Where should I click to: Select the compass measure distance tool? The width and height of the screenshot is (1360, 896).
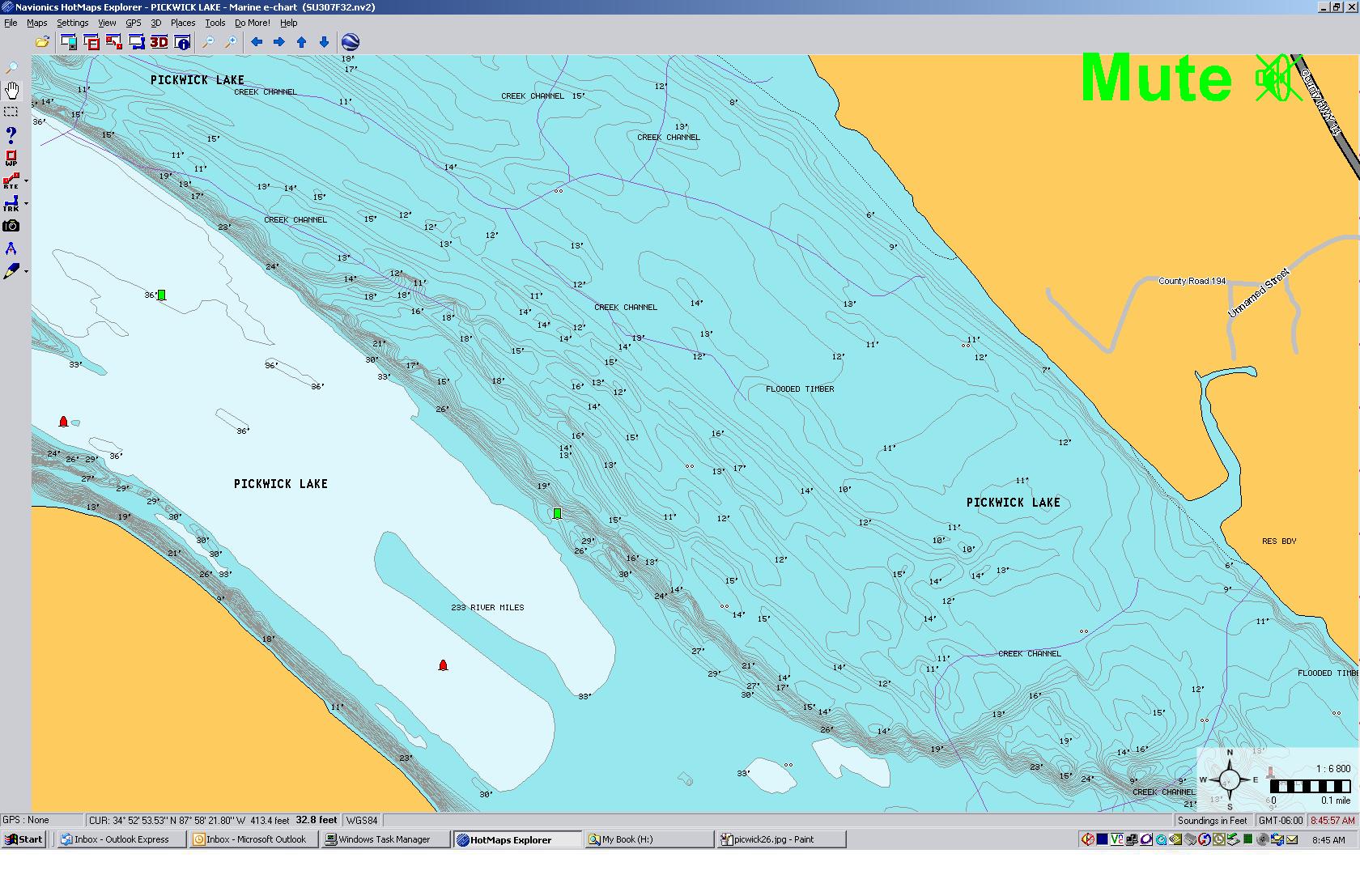click(x=11, y=249)
